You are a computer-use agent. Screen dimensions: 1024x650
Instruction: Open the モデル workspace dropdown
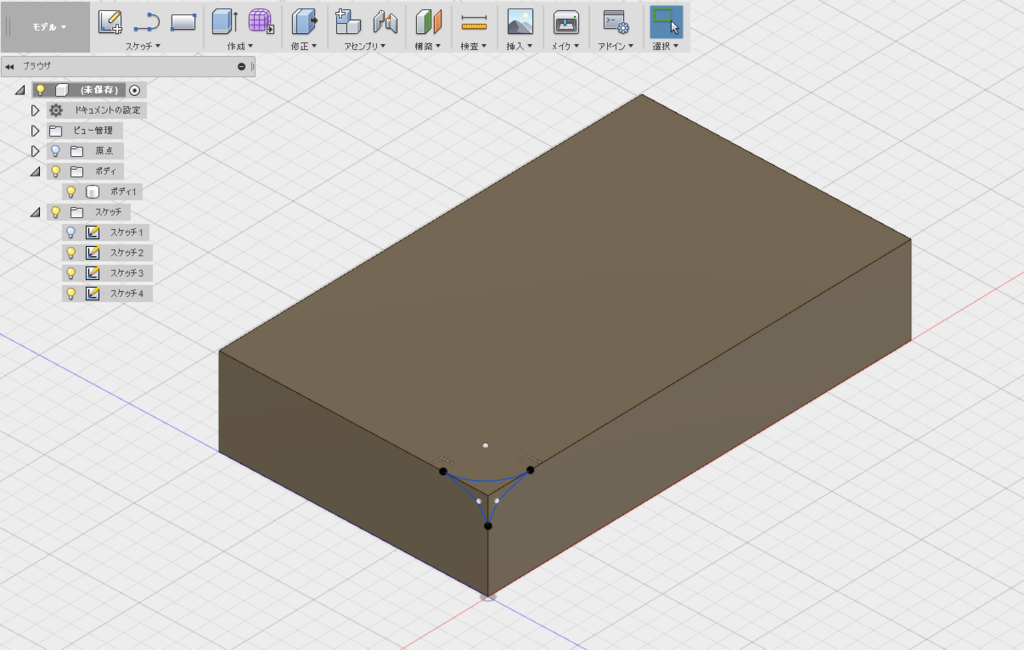(49, 27)
